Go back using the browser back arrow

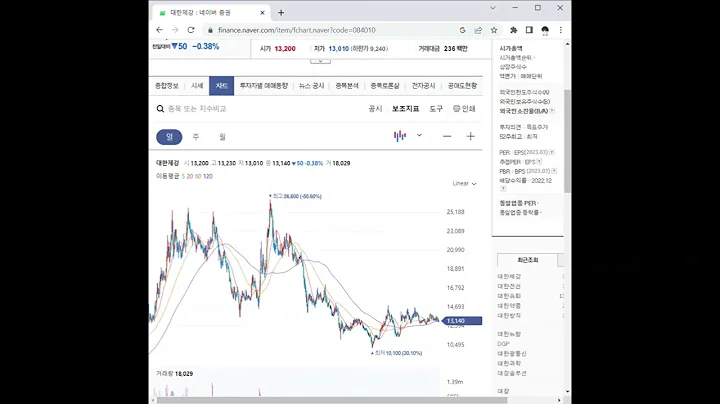pos(159,30)
